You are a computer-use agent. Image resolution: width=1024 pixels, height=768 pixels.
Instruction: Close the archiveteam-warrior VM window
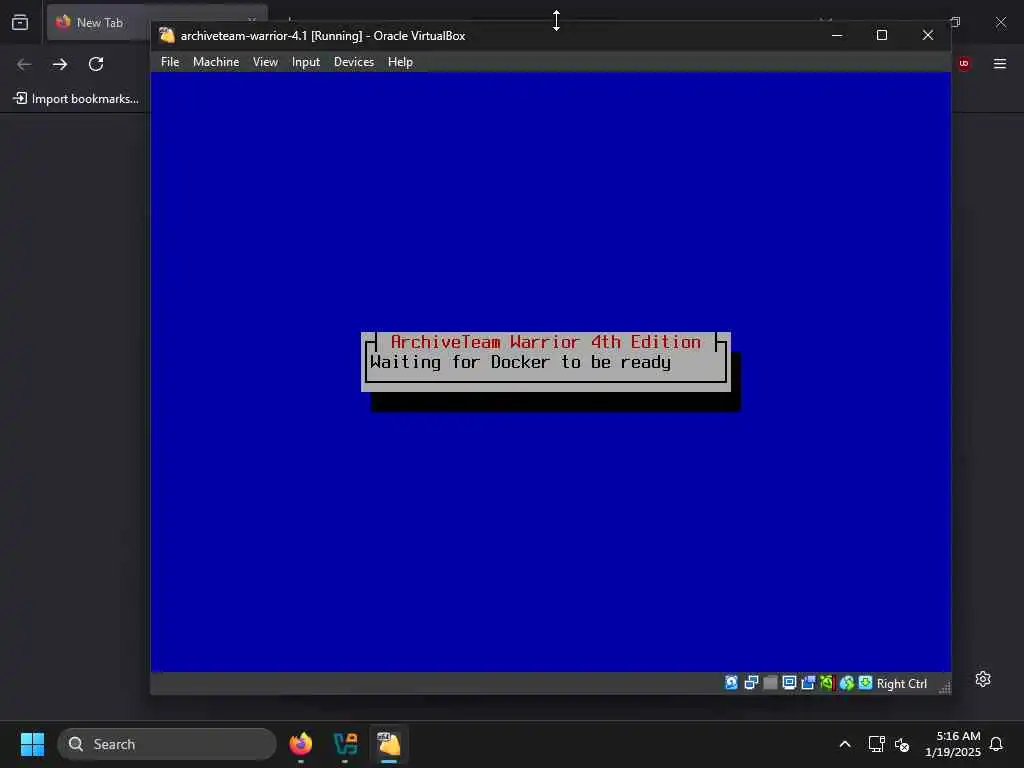tap(927, 35)
